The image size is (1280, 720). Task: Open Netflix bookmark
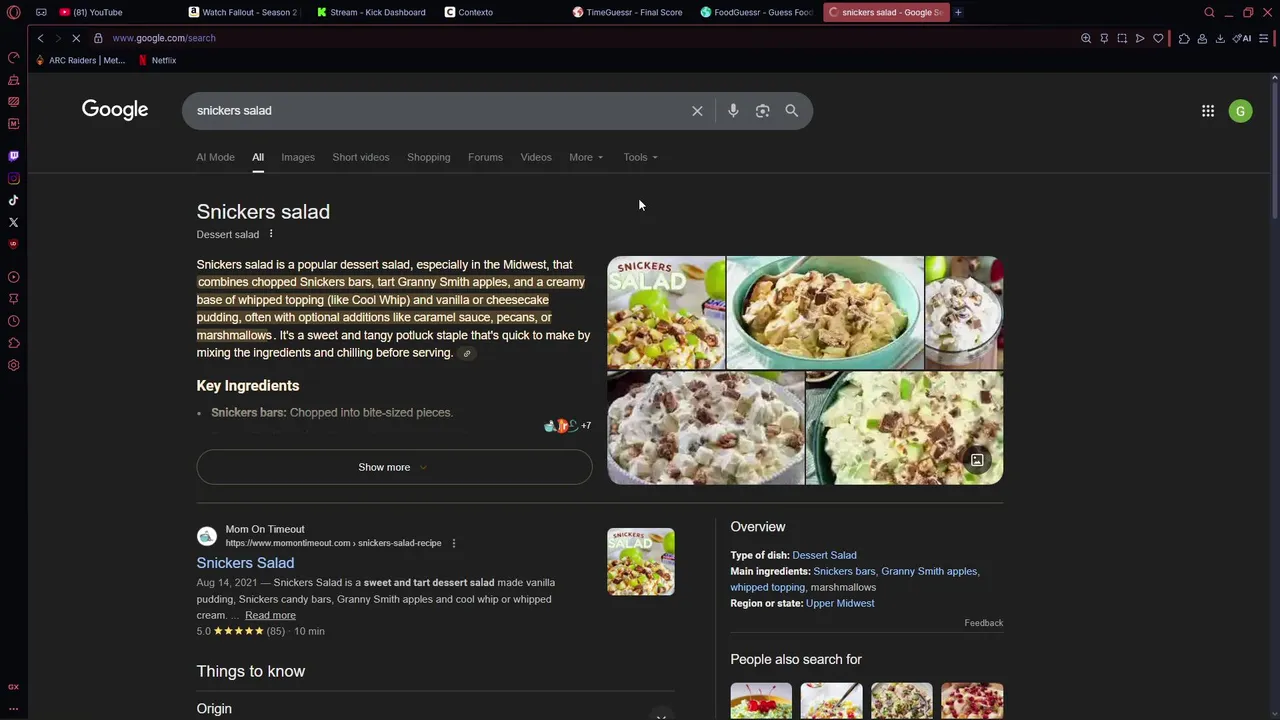(157, 60)
